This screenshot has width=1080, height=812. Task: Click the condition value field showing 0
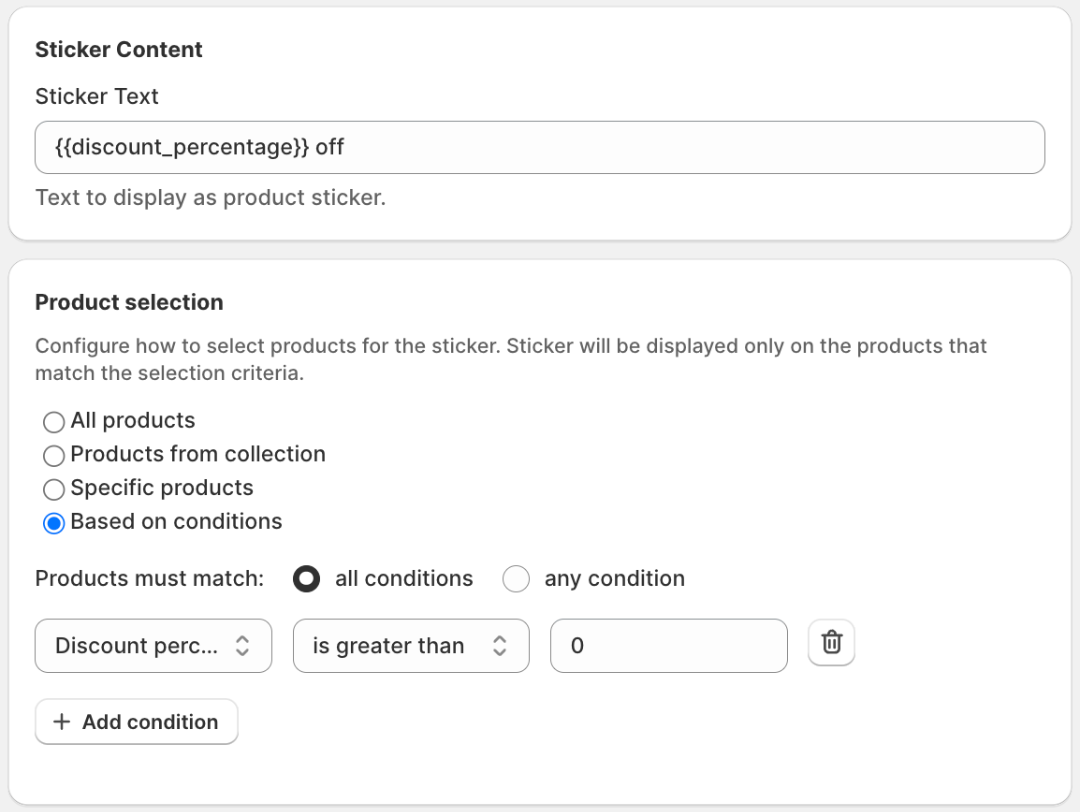point(668,646)
